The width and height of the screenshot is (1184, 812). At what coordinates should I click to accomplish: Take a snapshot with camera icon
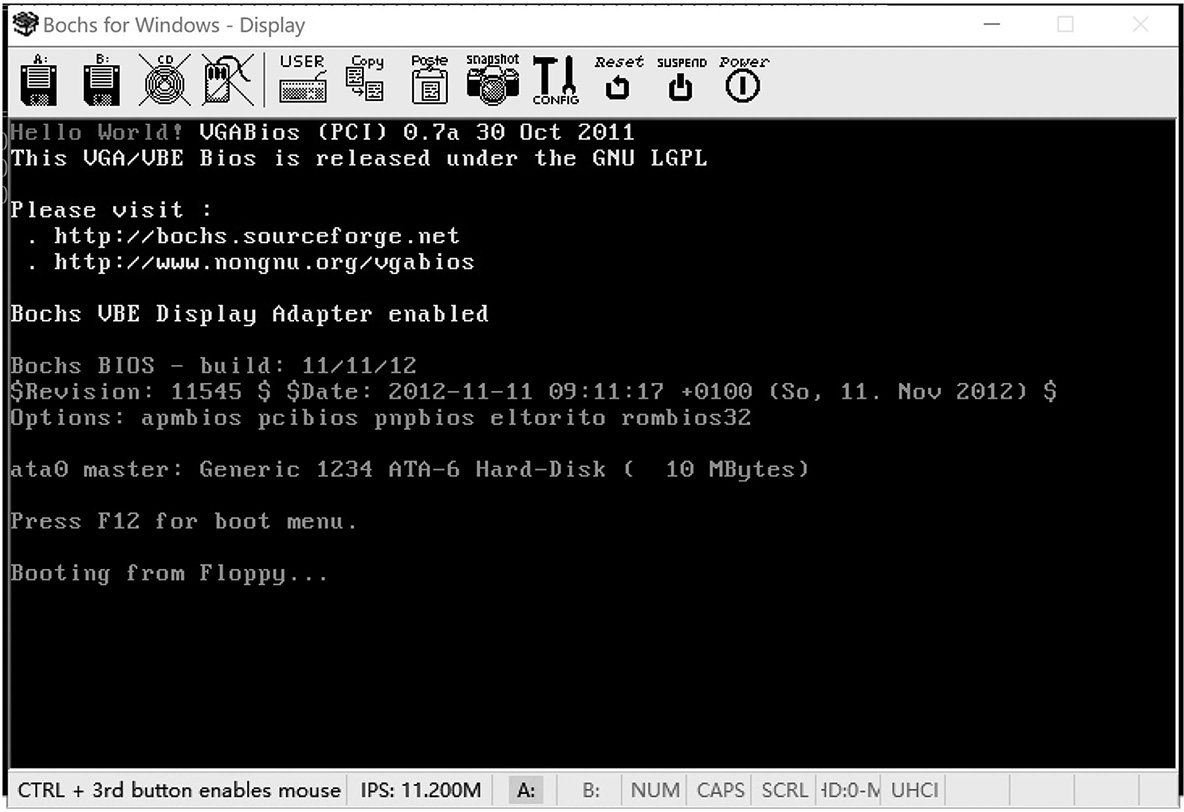point(492,79)
